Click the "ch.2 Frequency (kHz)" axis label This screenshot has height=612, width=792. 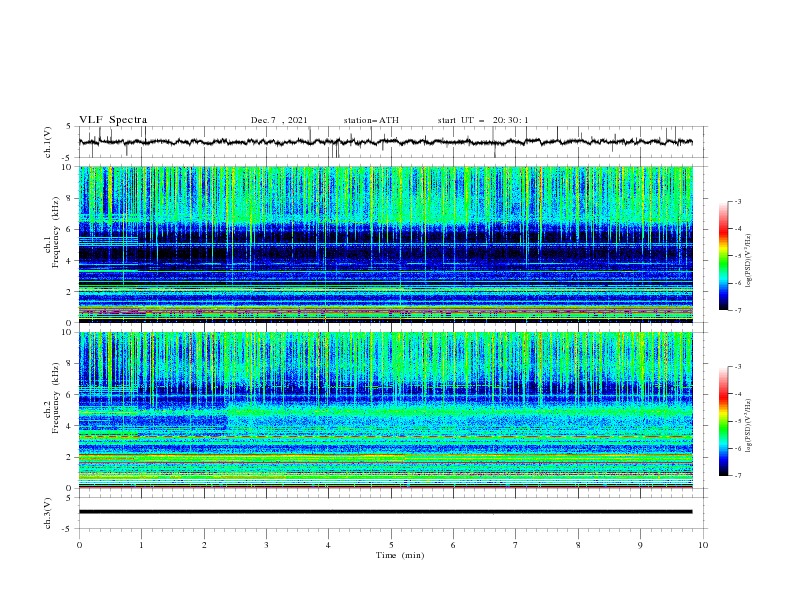click(52, 410)
